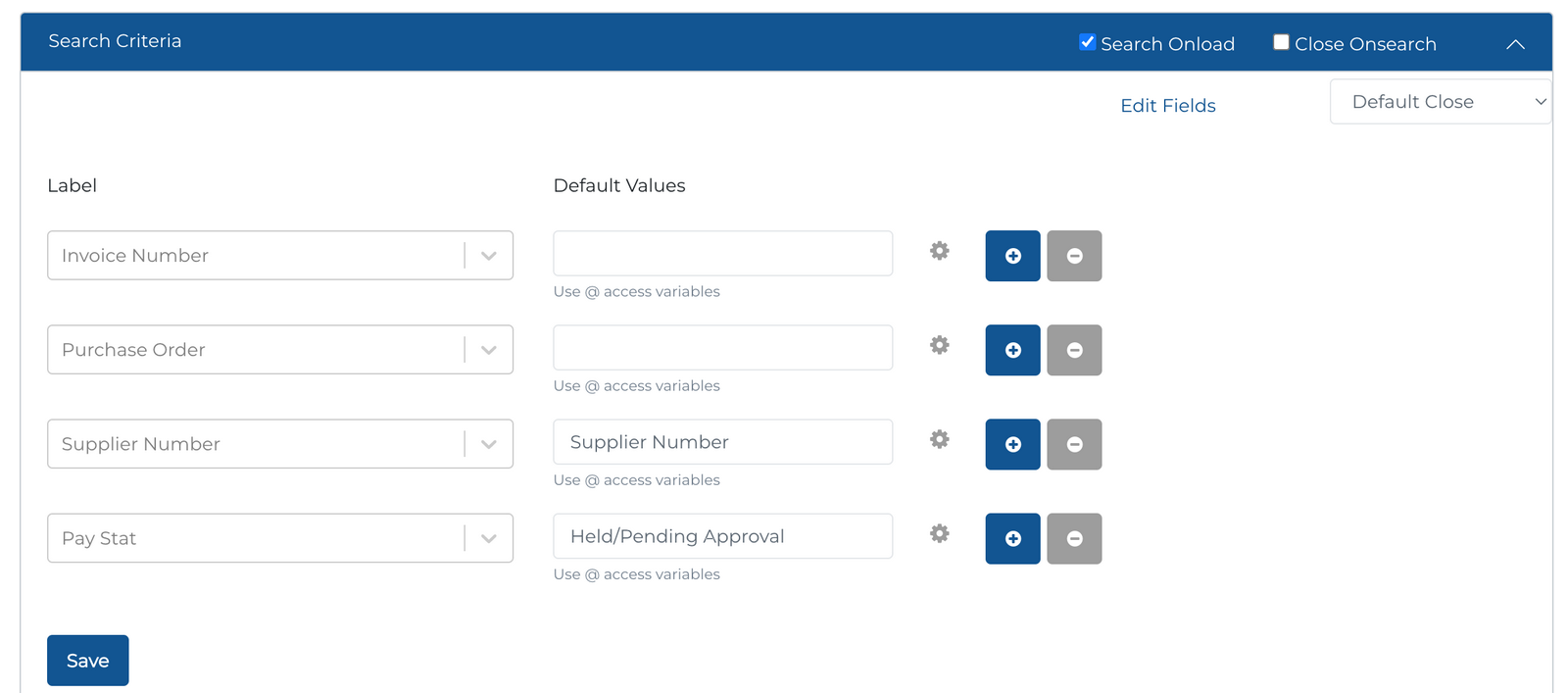Open the Pay Stat label dropdown
This screenshot has width=1568, height=693.
(488, 538)
